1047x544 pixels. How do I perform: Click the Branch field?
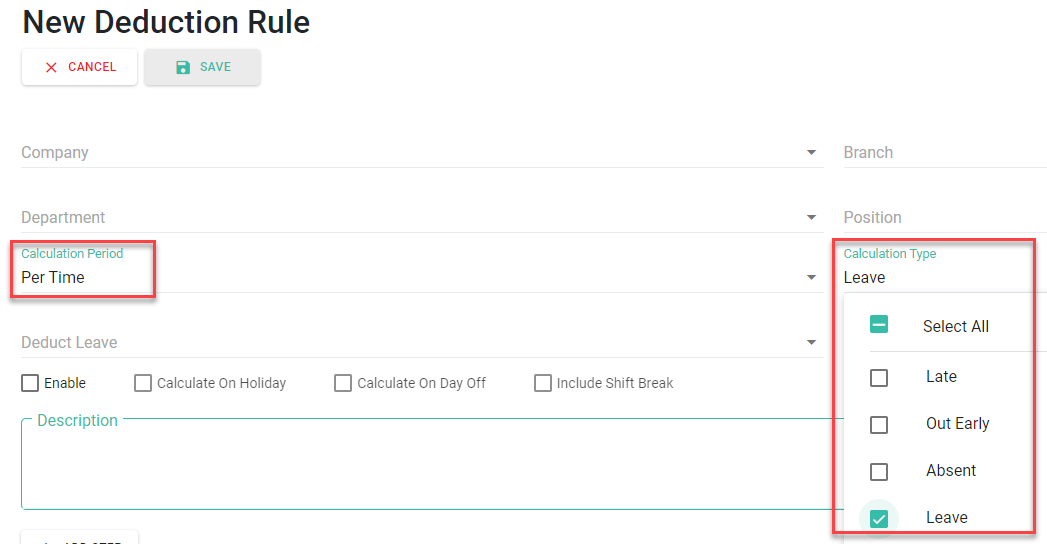[x=940, y=153]
